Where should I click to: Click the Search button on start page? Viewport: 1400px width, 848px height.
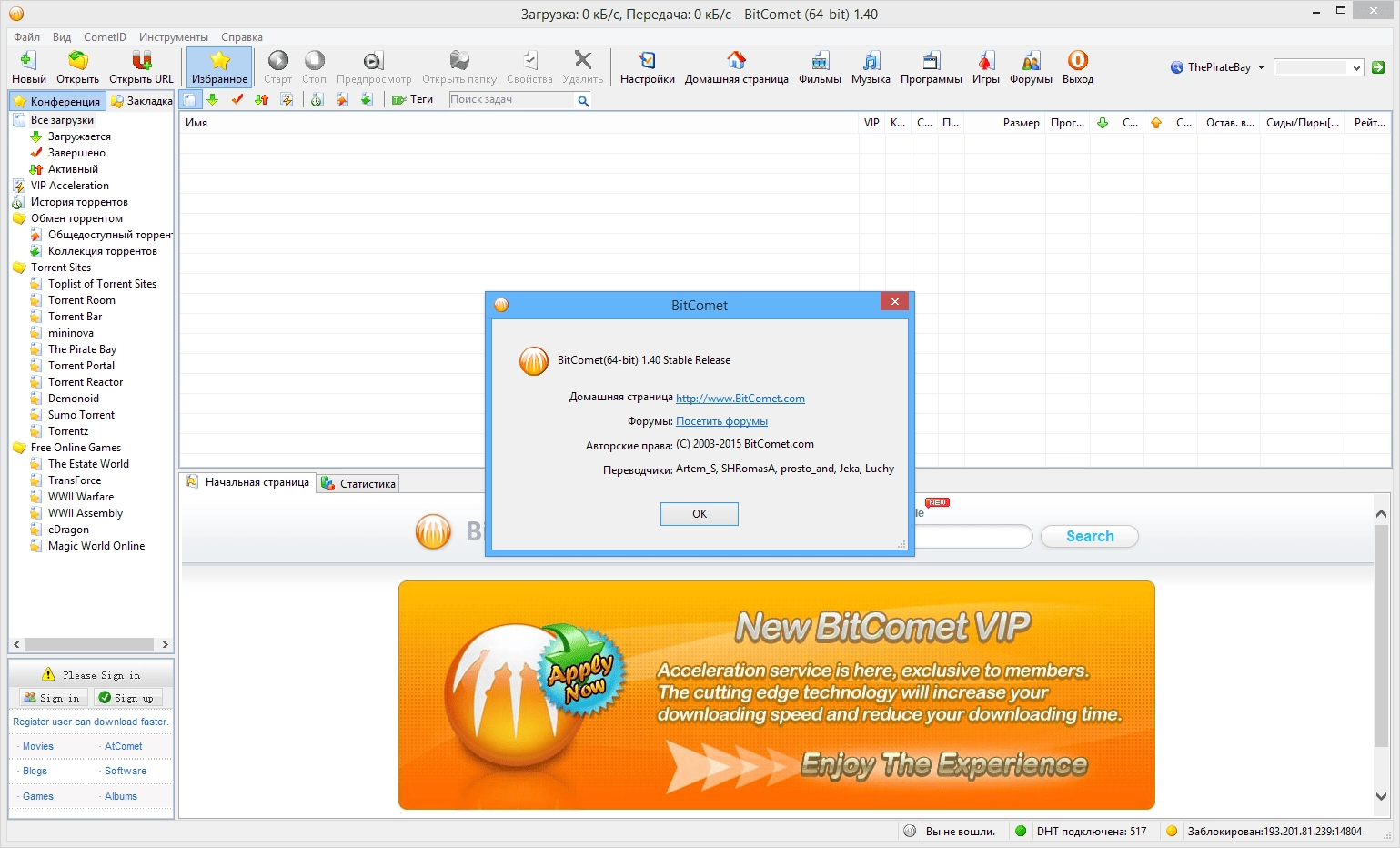tap(1090, 536)
